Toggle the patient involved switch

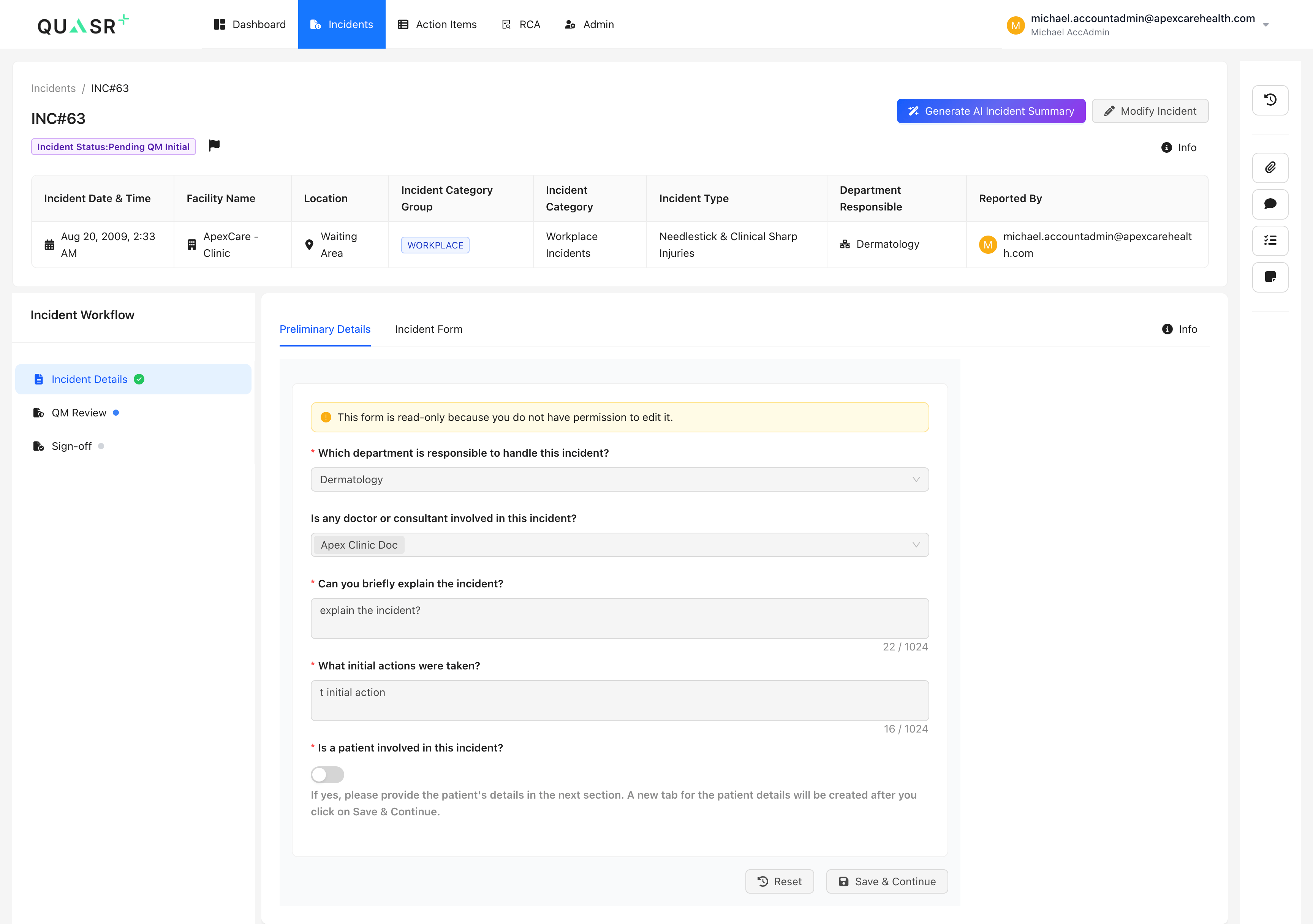pos(327,774)
